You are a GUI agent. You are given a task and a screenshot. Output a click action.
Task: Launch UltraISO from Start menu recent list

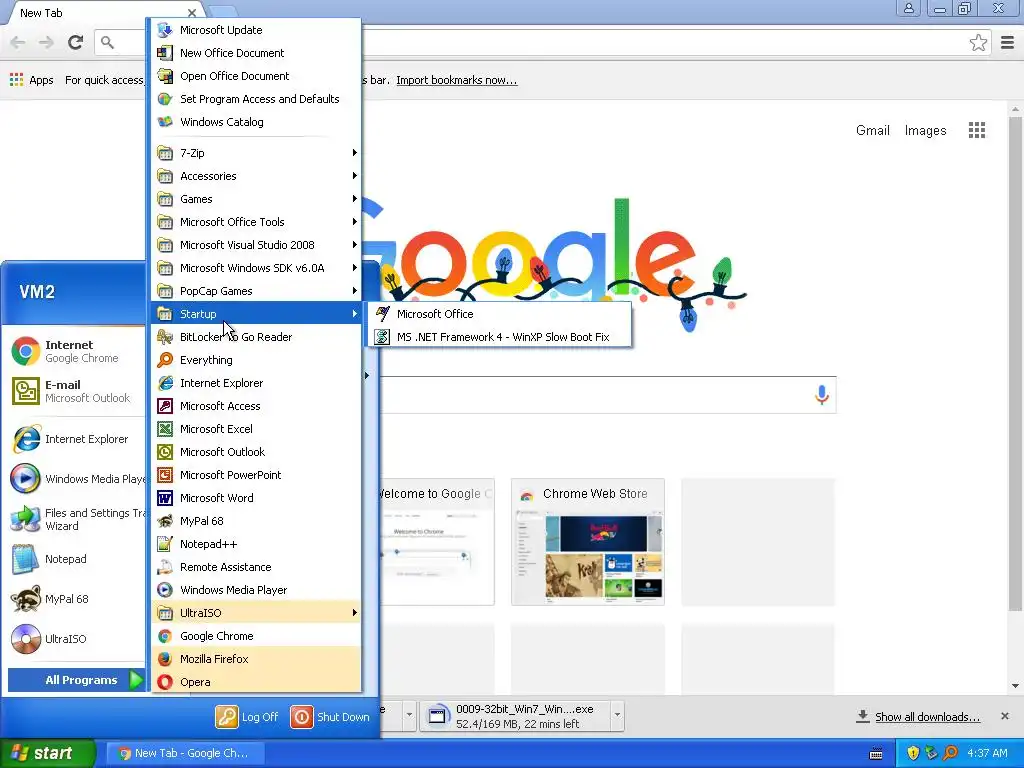76,639
